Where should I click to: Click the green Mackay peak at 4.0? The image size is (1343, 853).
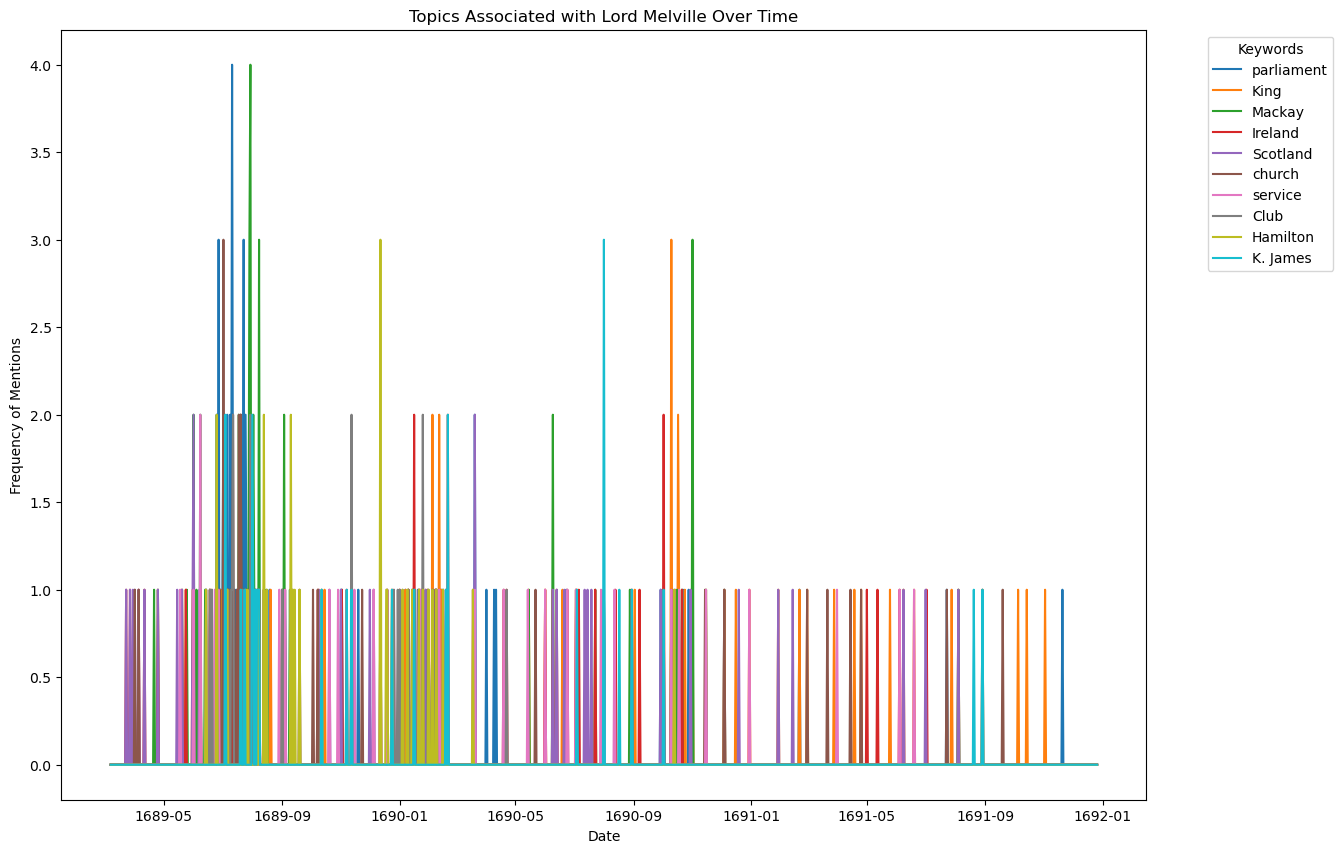[x=250, y=66]
